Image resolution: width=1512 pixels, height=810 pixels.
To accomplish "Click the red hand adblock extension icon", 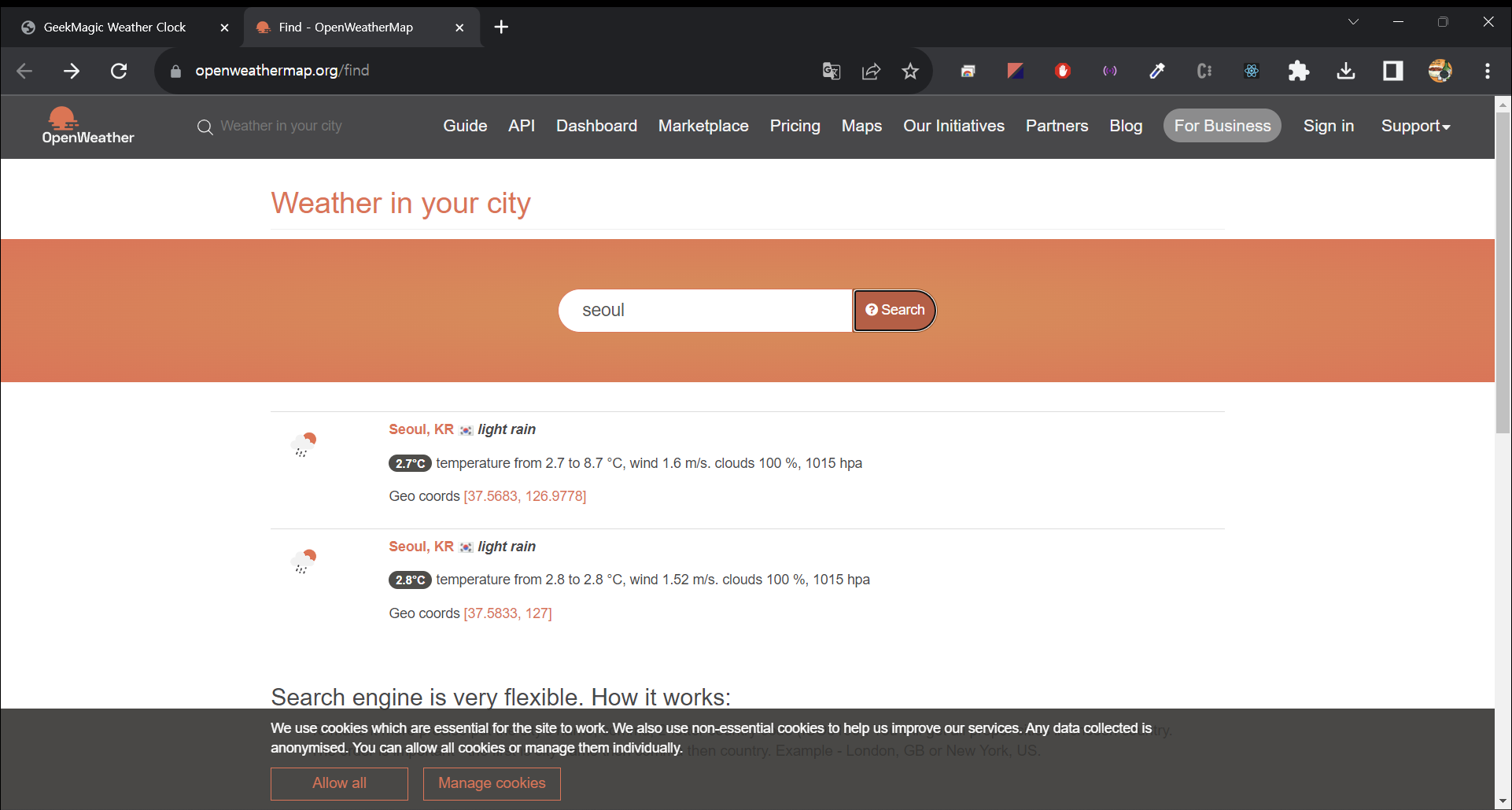I will (1063, 71).
